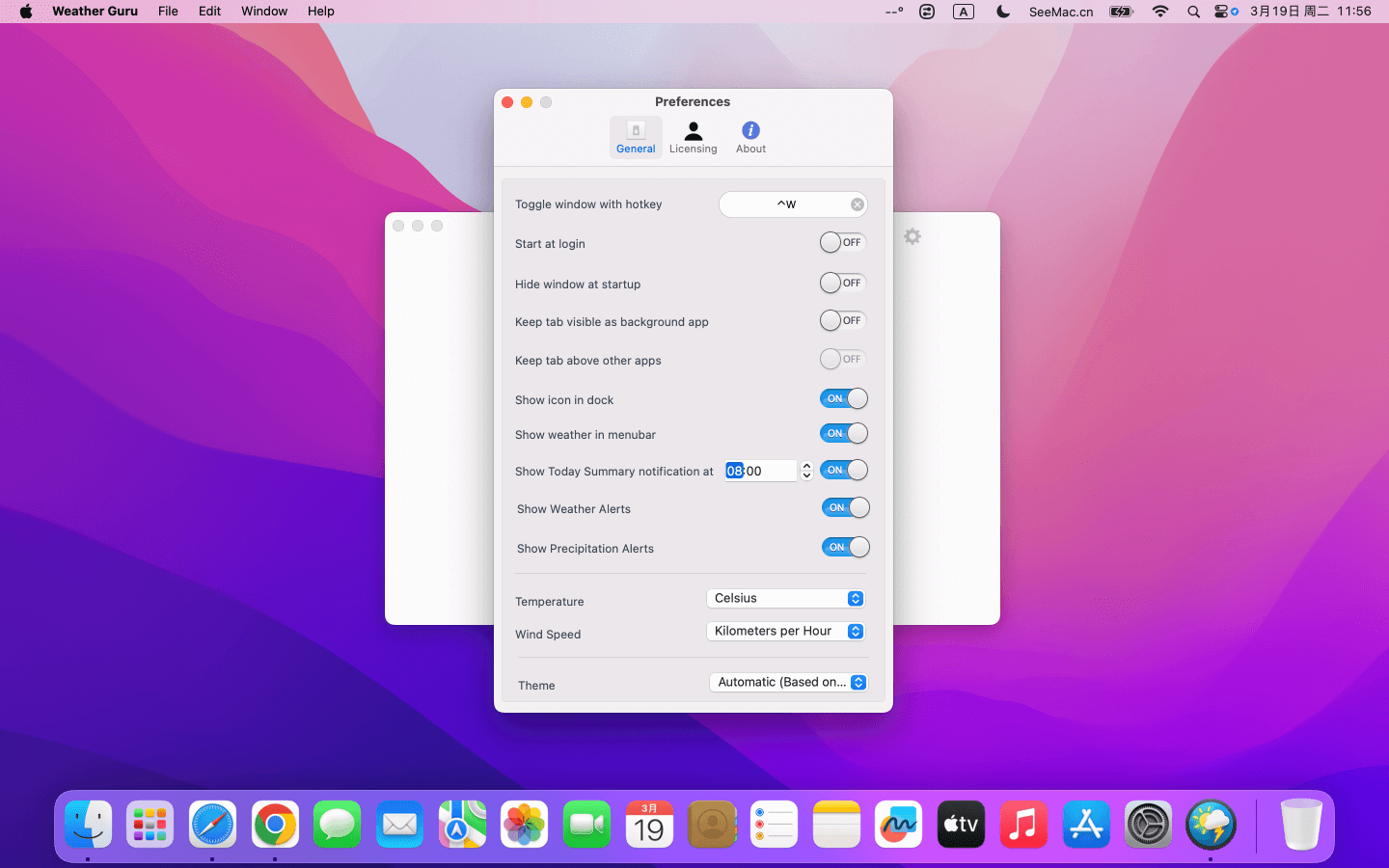Enable Start at login switch
Image resolution: width=1389 pixels, height=868 pixels.
click(842, 243)
